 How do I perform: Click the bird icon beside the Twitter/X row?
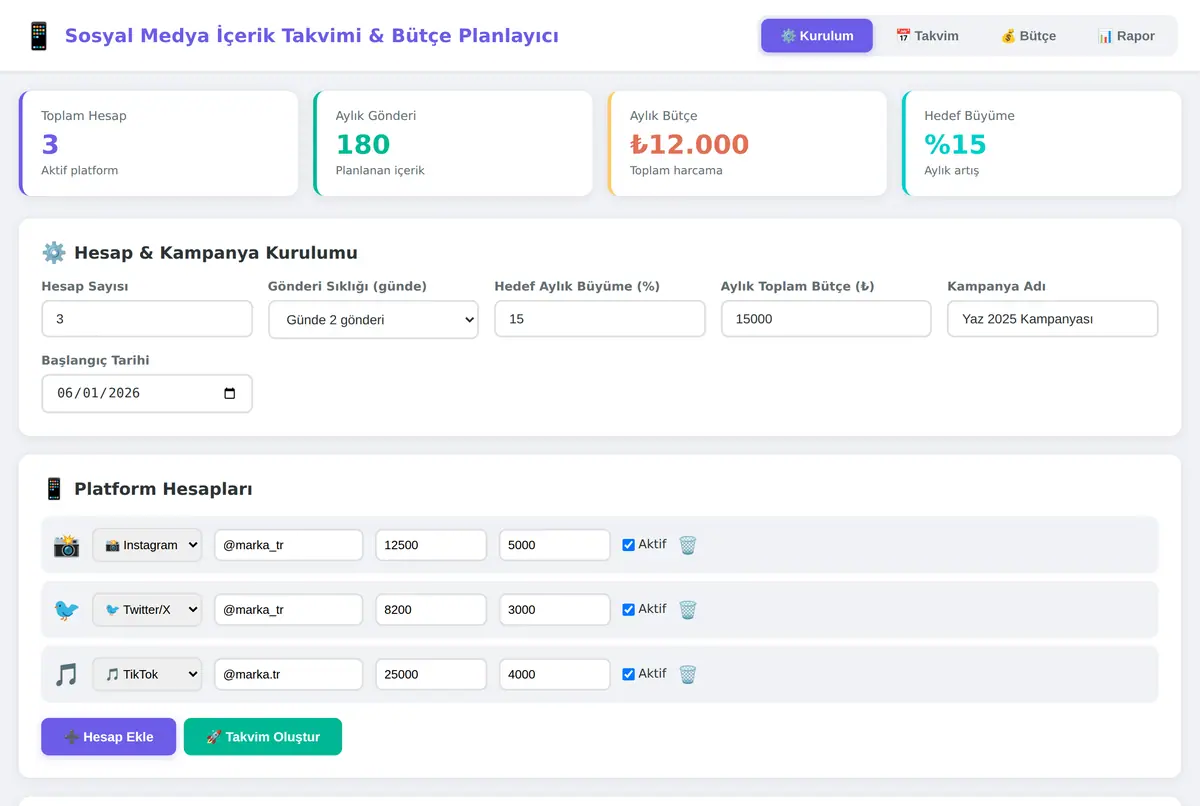coord(66,609)
